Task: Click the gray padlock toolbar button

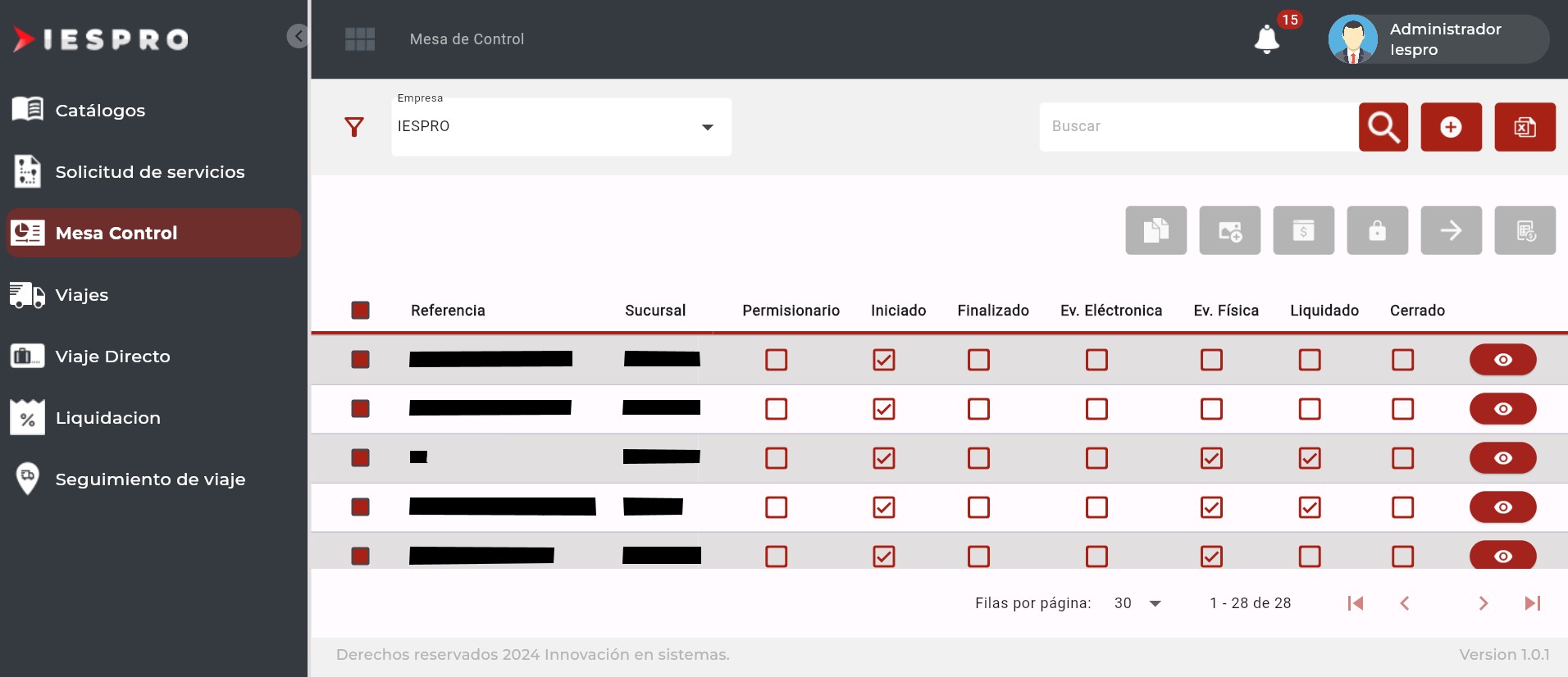Action: (1377, 230)
